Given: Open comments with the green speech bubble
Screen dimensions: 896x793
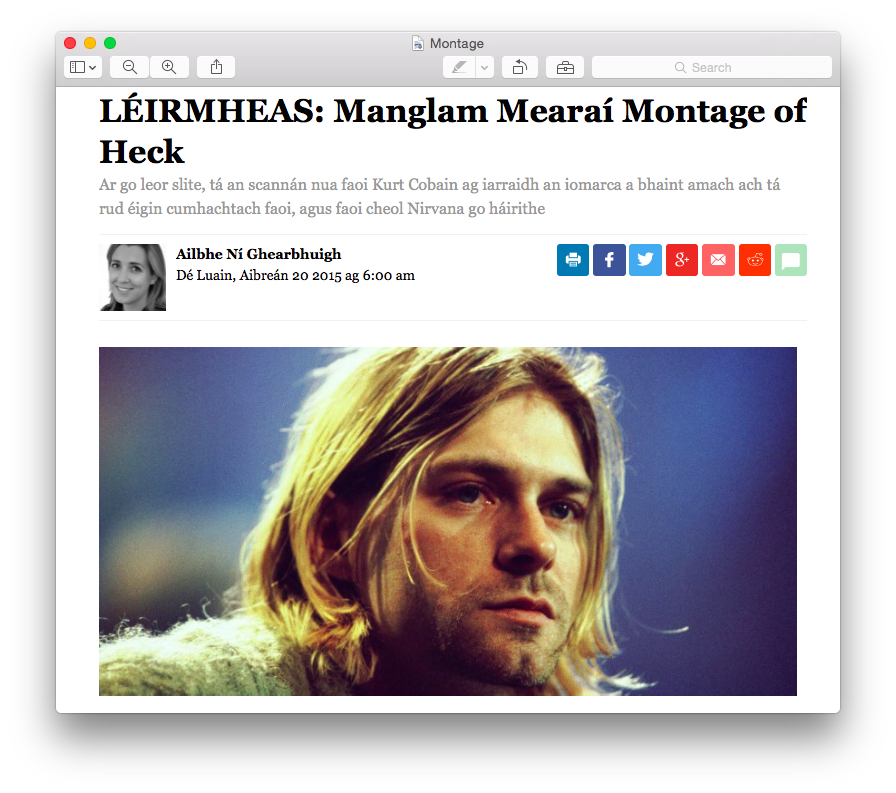Looking at the screenshot, I should pos(791,260).
